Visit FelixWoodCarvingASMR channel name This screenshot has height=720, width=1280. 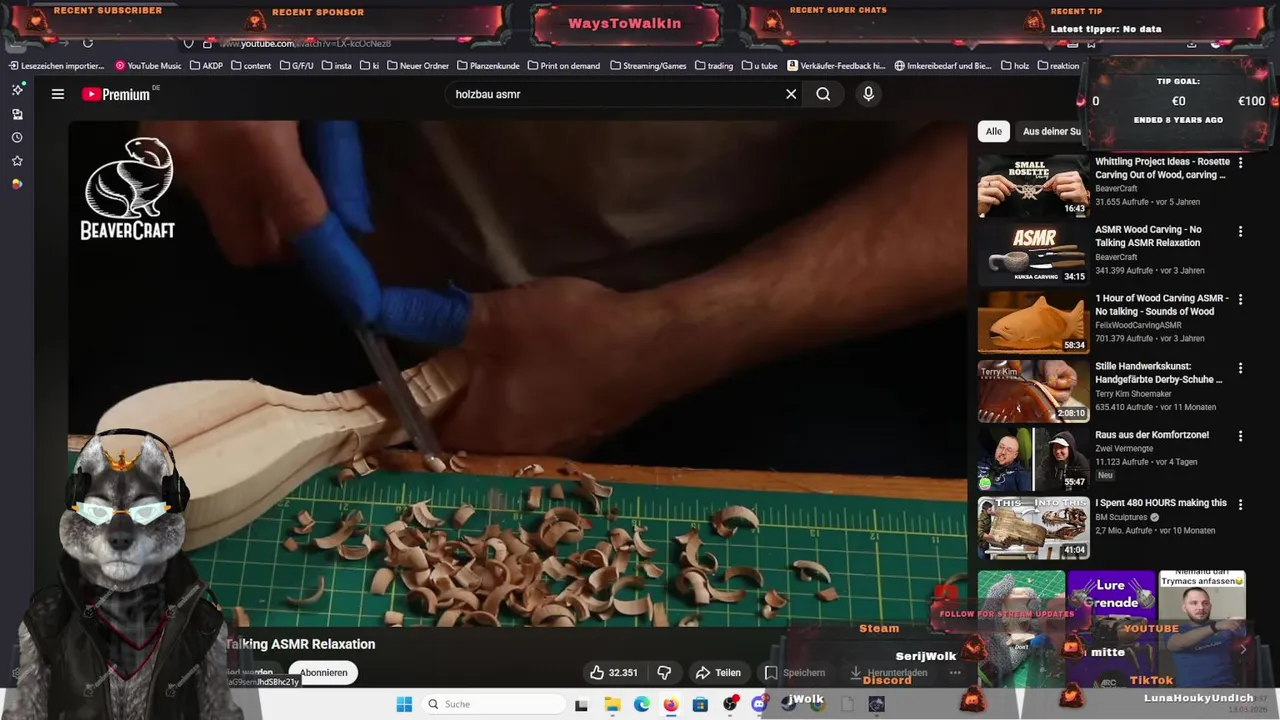point(1138,325)
